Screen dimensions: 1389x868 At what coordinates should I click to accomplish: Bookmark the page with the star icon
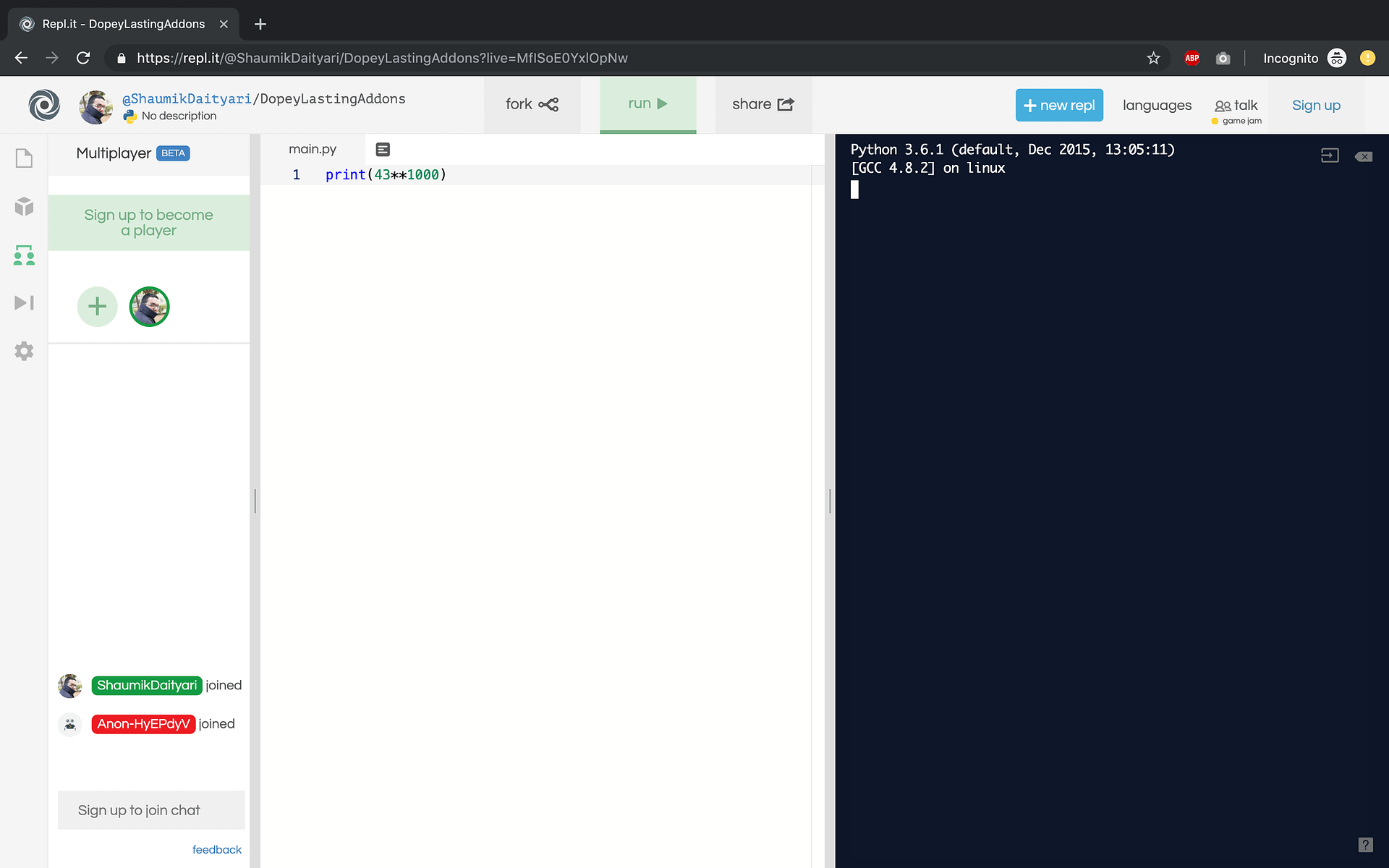tap(1153, 58)
